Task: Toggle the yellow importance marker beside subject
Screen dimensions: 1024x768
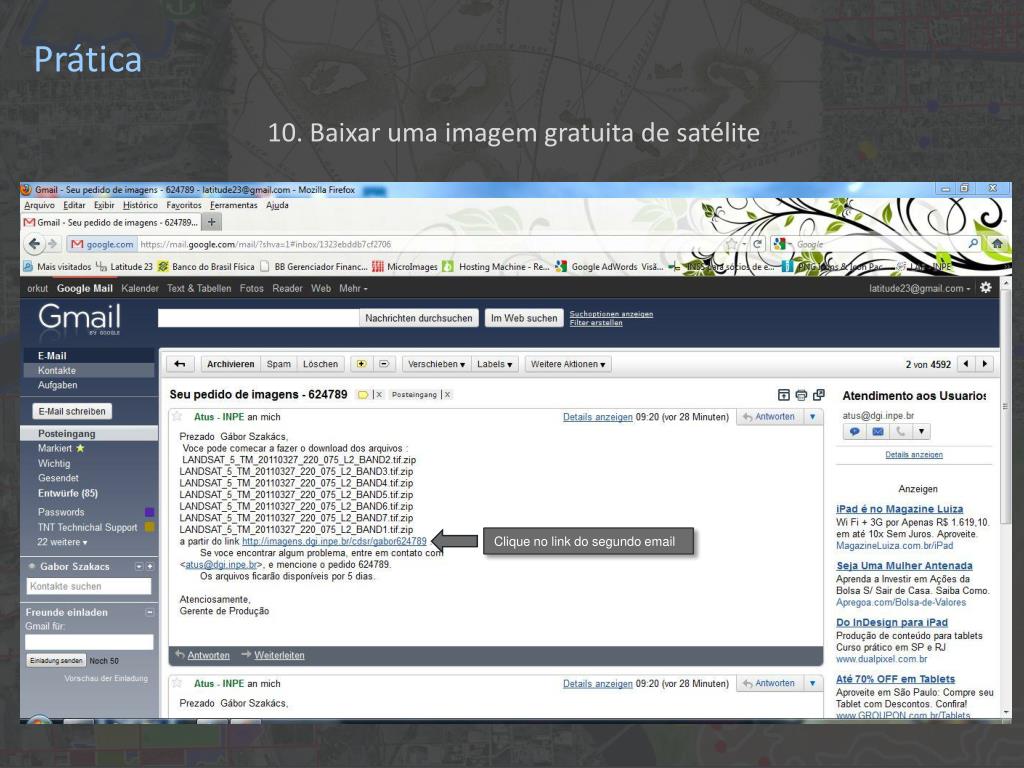Action: 362,395
